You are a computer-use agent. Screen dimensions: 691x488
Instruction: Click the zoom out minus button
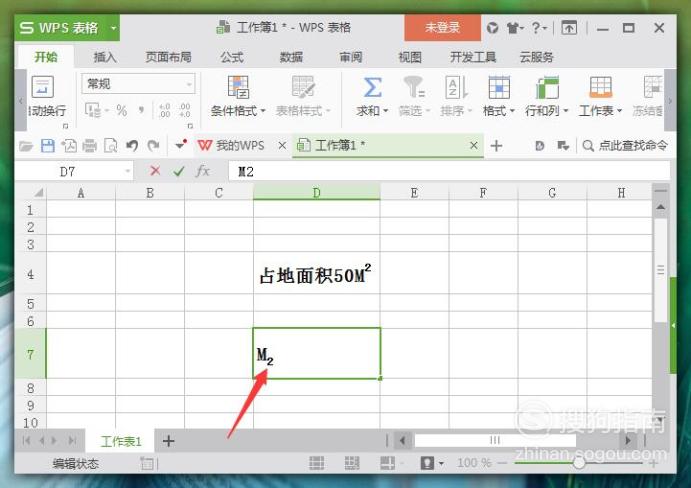(x=503, y=463)
